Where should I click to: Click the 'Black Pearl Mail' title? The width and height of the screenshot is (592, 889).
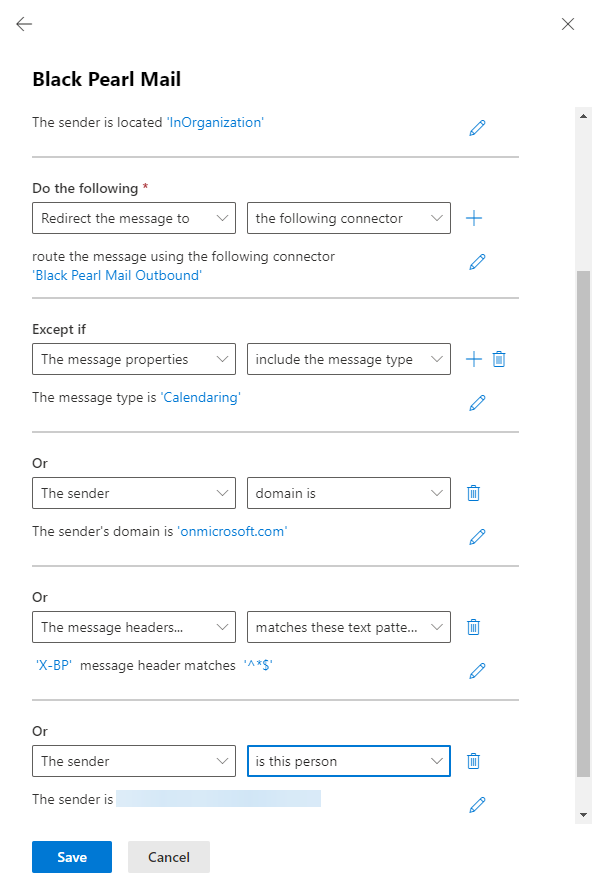107,79
